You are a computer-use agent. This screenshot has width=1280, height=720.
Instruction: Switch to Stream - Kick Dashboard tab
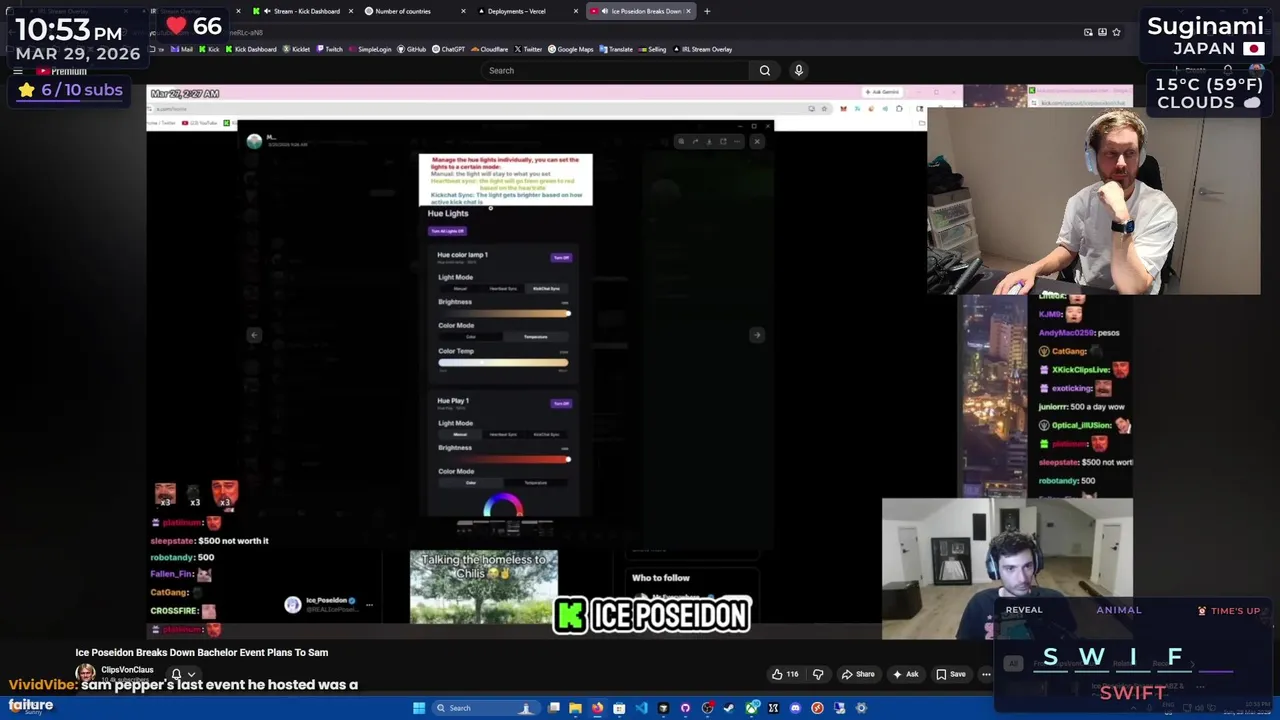(x=303, y=11)
